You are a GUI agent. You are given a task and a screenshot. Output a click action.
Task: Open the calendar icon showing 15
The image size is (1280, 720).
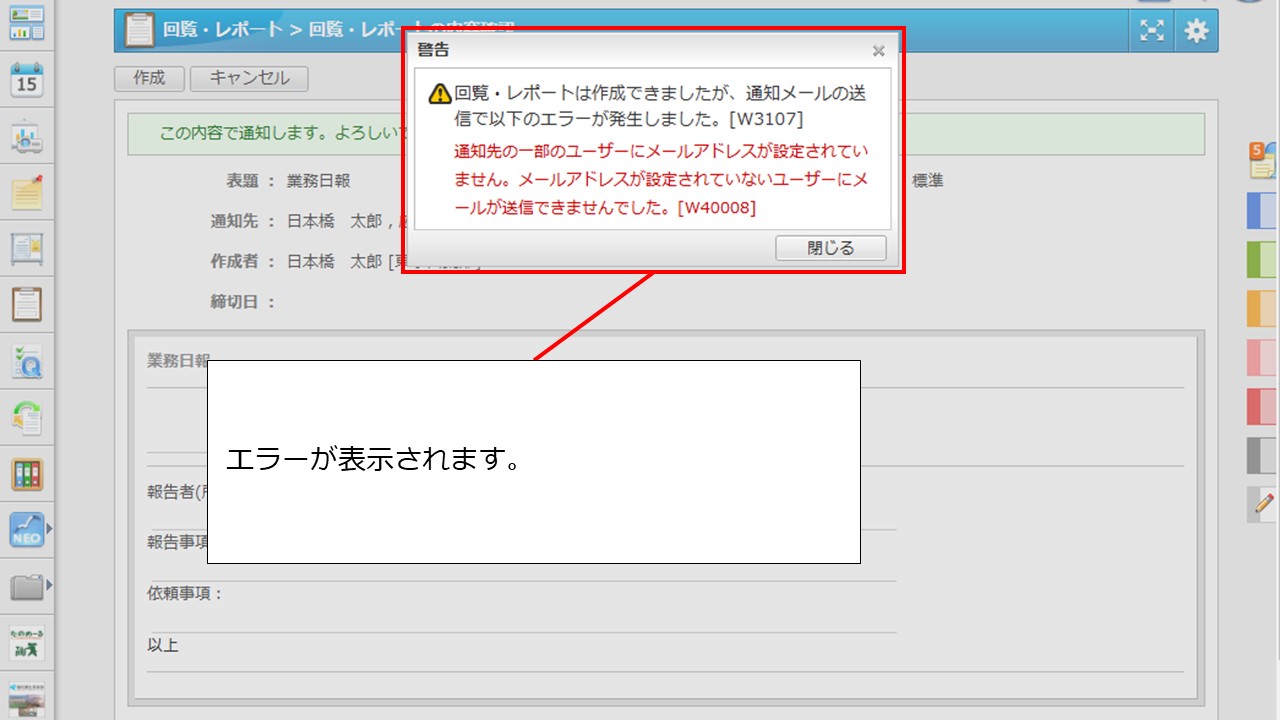coord(27,79)
